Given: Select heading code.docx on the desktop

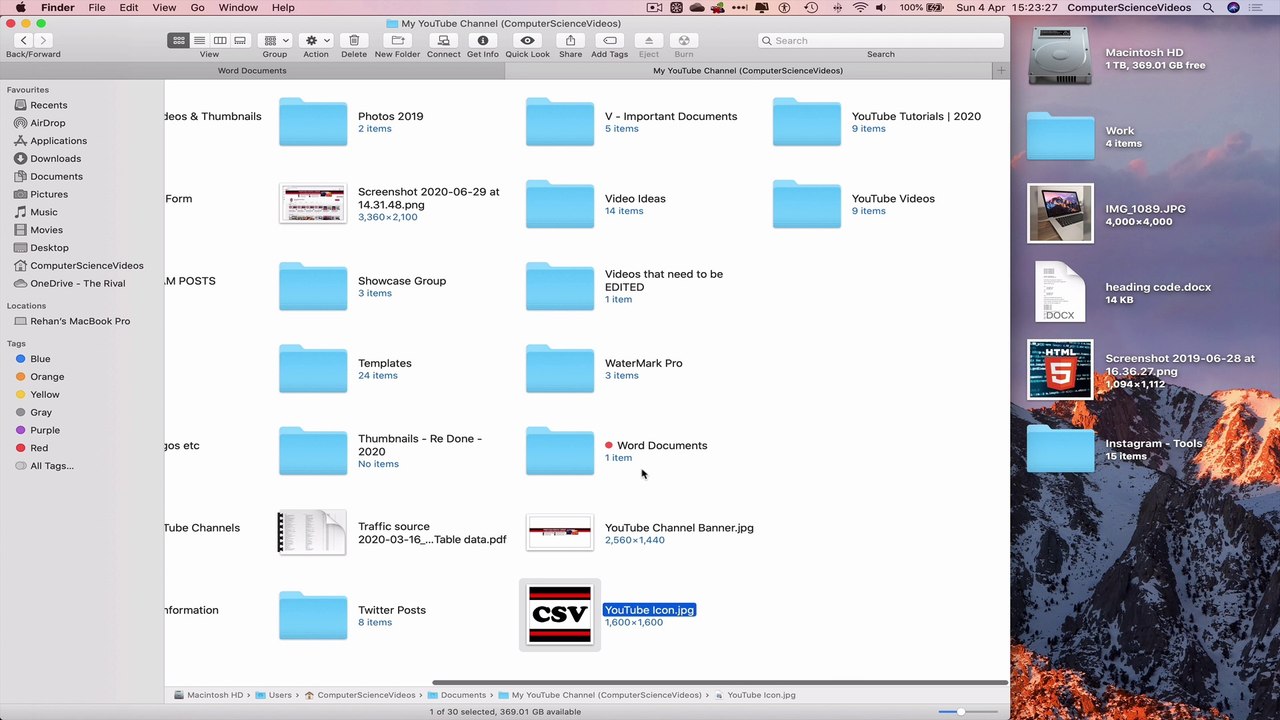Looking at the screenshot, I should [1060, 292].
